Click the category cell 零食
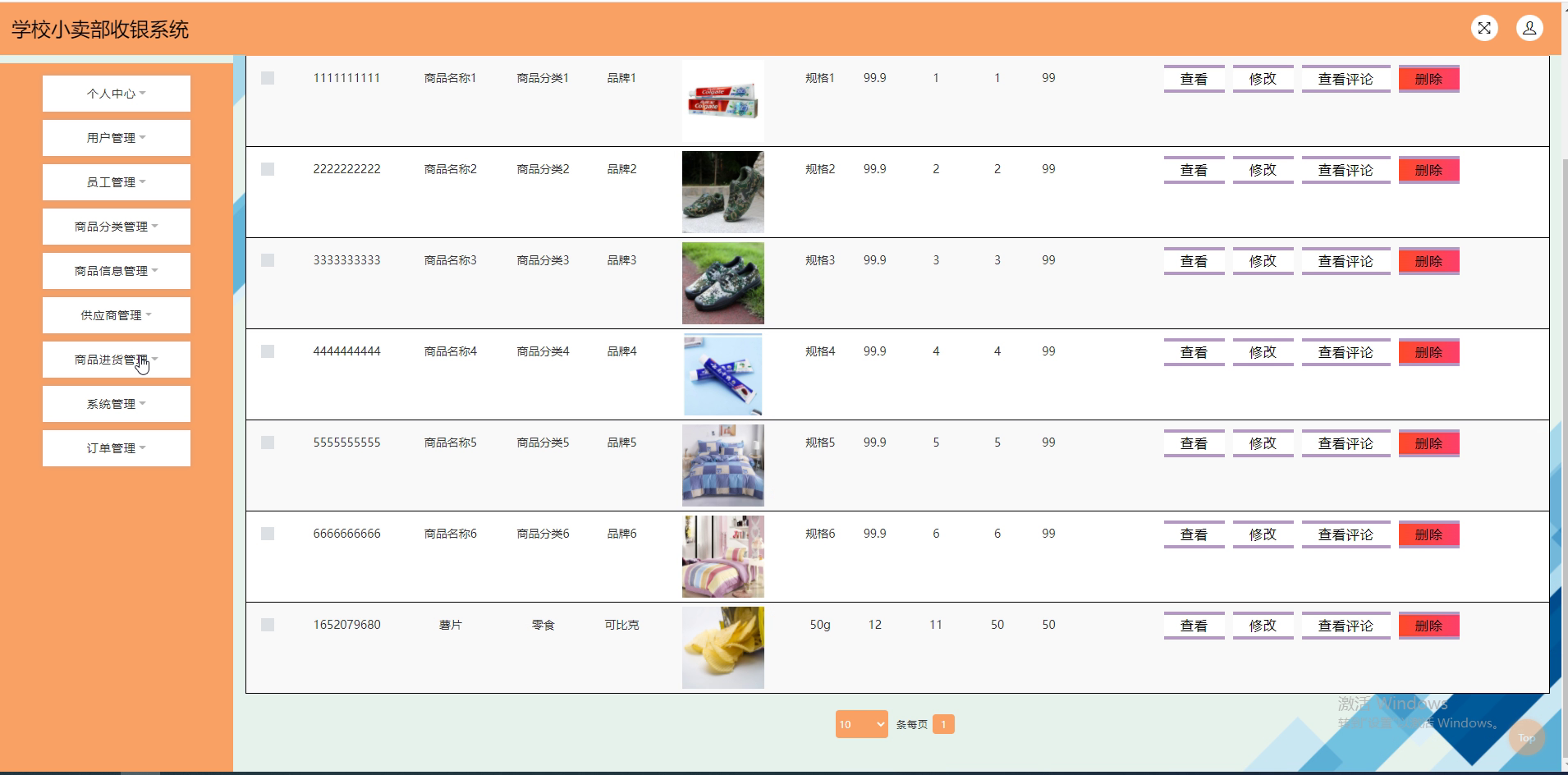The width and height of the screenshot is (1568, 775). [x=543, y=625]
